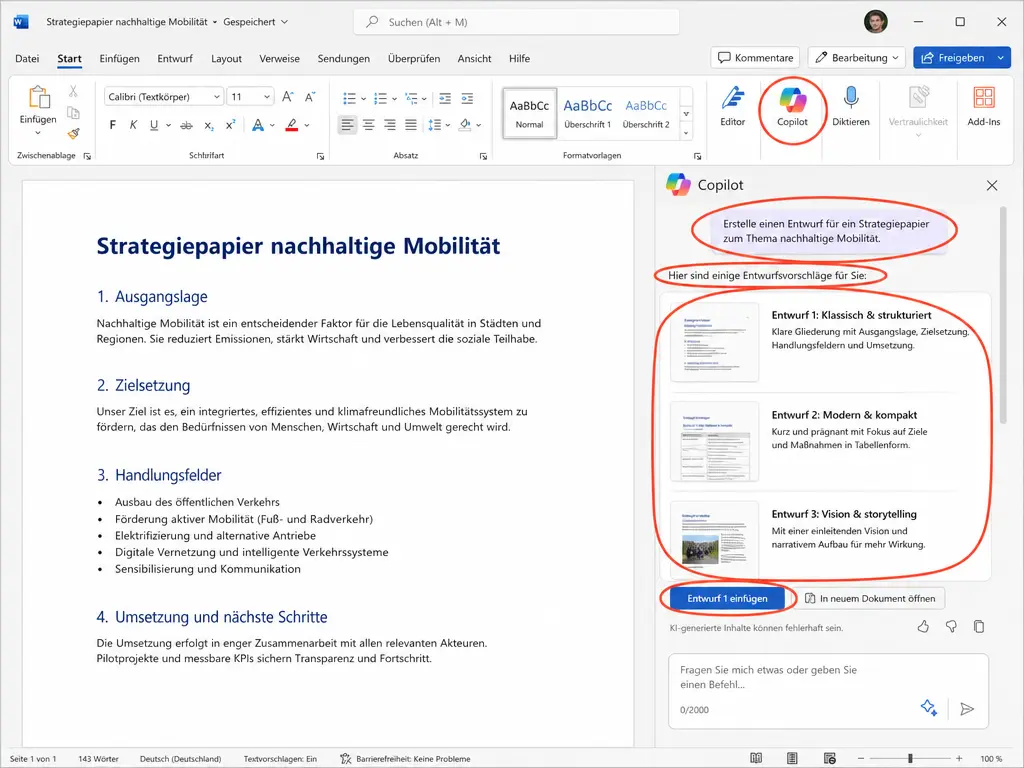Open the Editor tool
This screenshot has height=768, width=1024.
pos(732,107)
